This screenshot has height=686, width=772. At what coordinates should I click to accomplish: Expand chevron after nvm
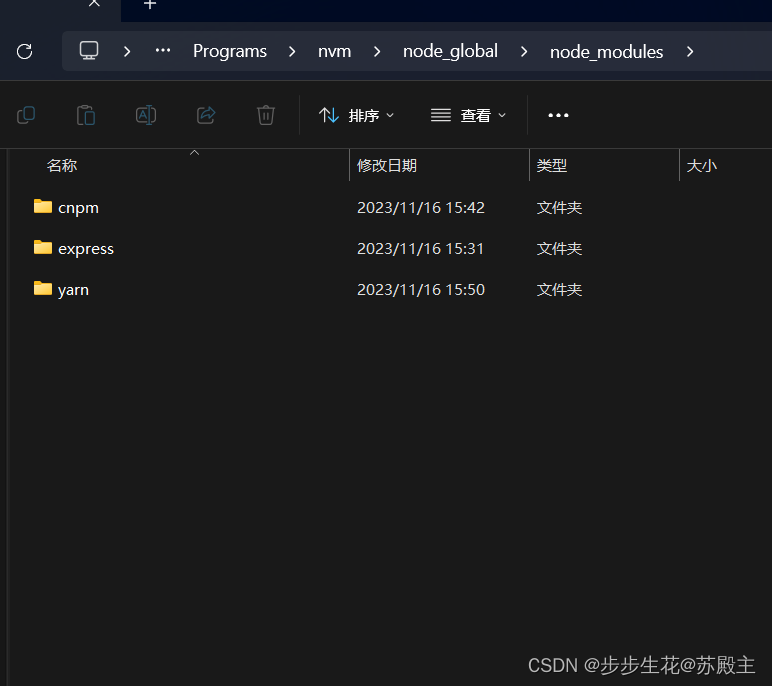pyautogui.click(x=377, y=51)
